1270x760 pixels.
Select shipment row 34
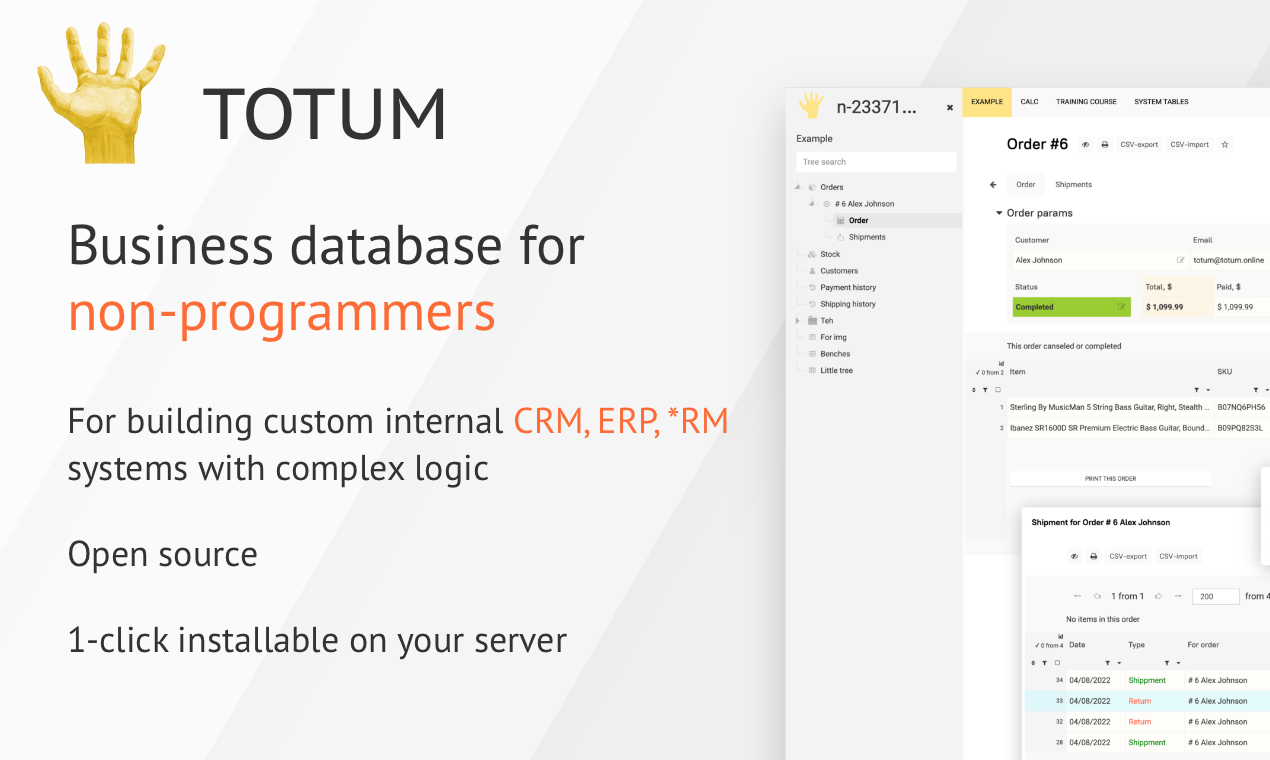point(1147,680)
